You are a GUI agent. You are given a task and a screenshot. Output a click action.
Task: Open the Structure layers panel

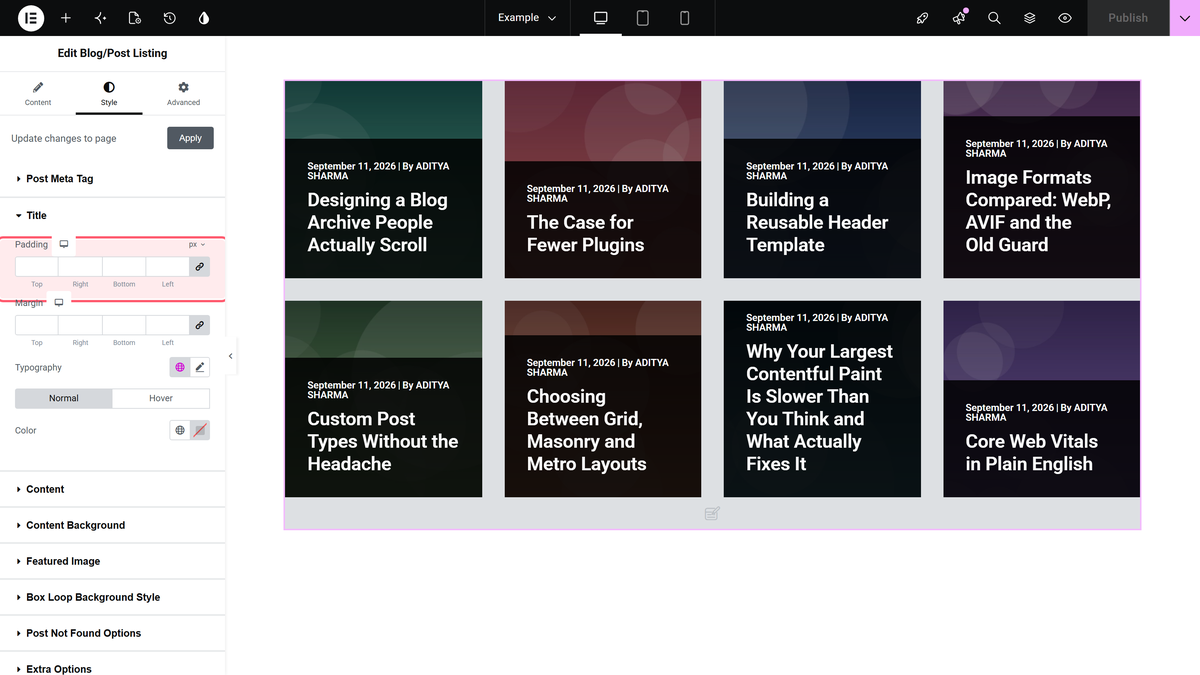(1029, 18)
